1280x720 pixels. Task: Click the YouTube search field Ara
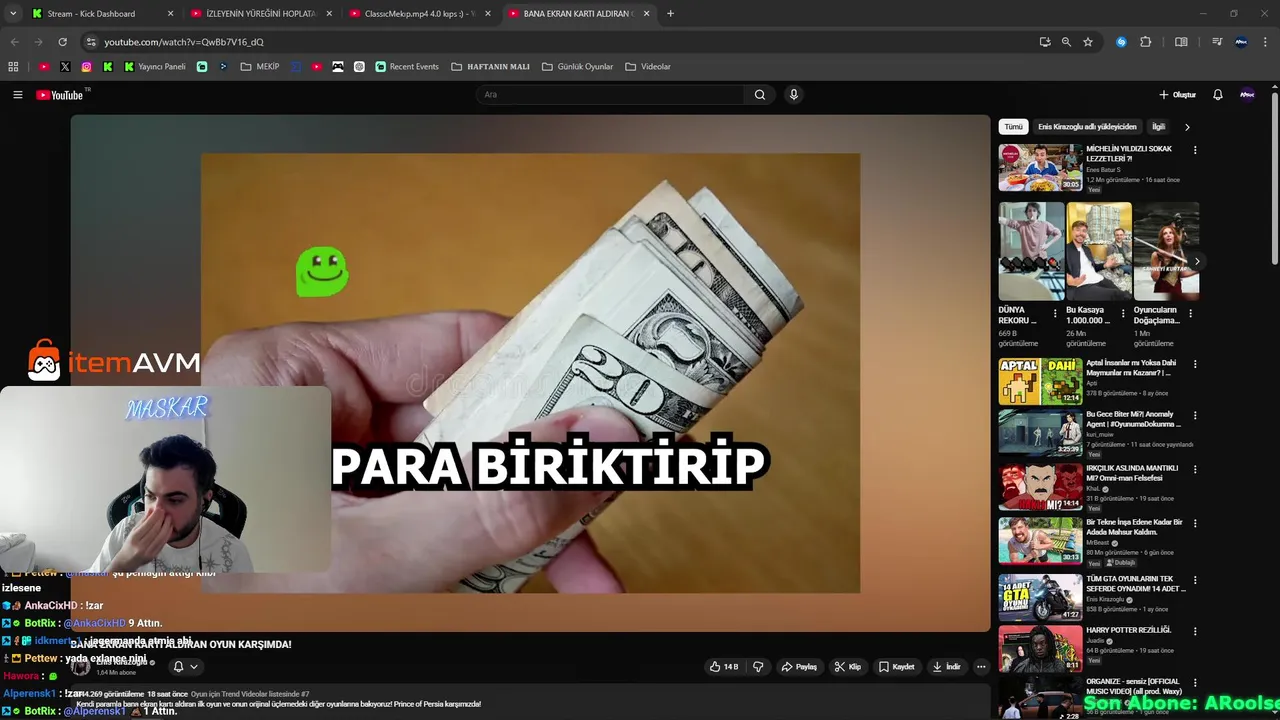[x=610, y=95]
